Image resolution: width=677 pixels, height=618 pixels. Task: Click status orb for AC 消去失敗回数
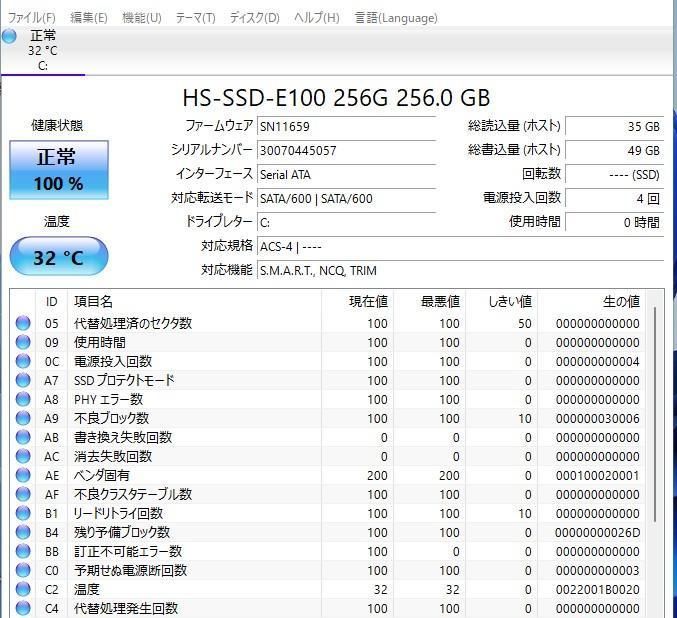click(23, 456)
